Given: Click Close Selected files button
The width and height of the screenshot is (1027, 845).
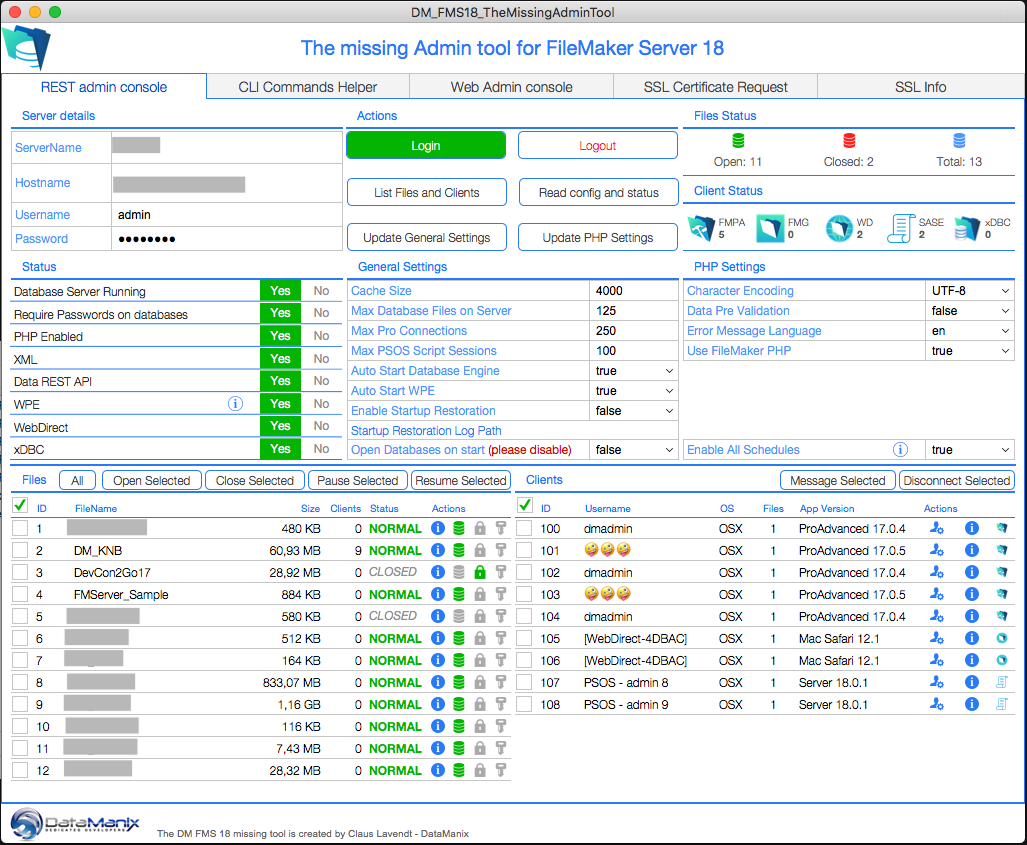Looking at the screenshot, I should [255, 480].
